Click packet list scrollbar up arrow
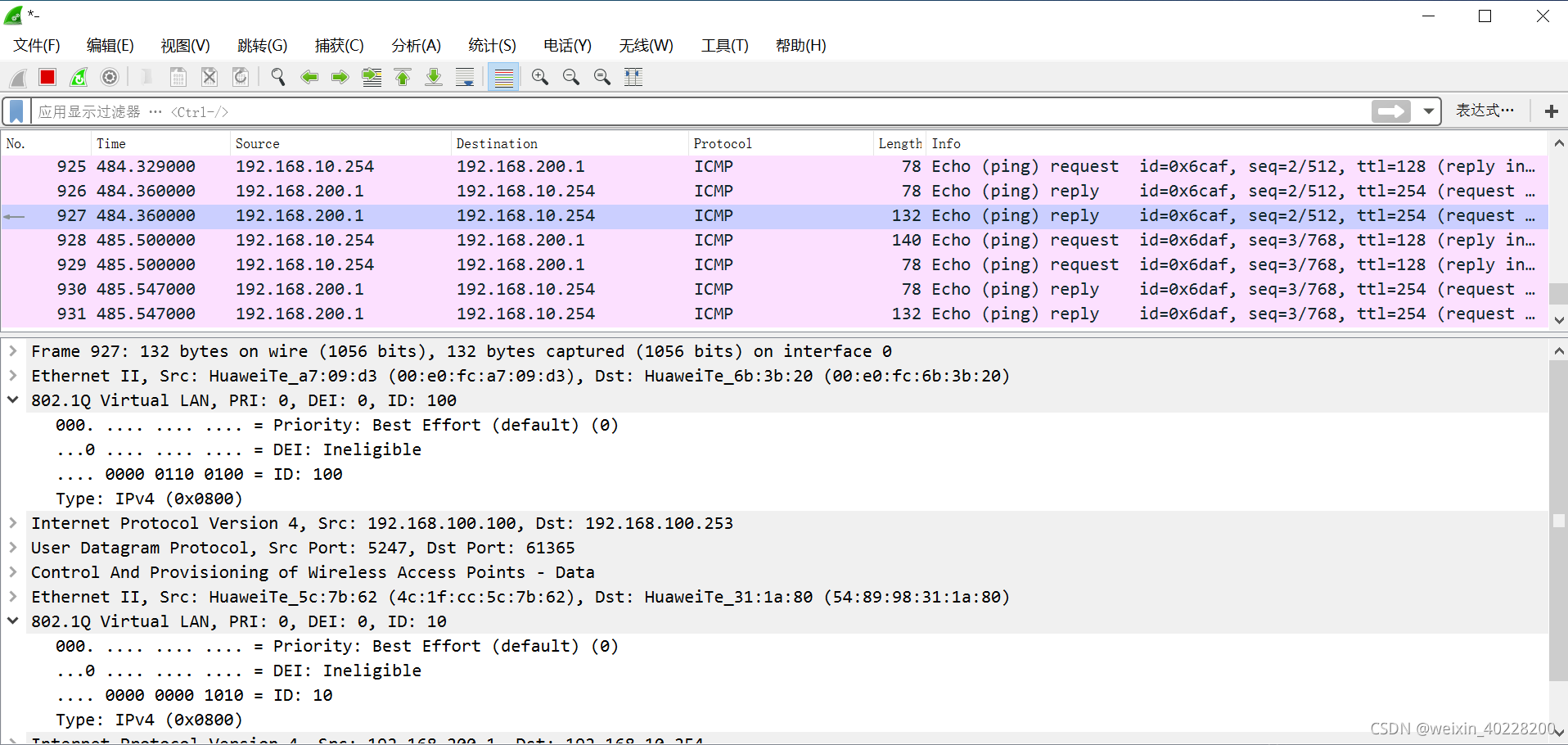 tap(1558, 143)
